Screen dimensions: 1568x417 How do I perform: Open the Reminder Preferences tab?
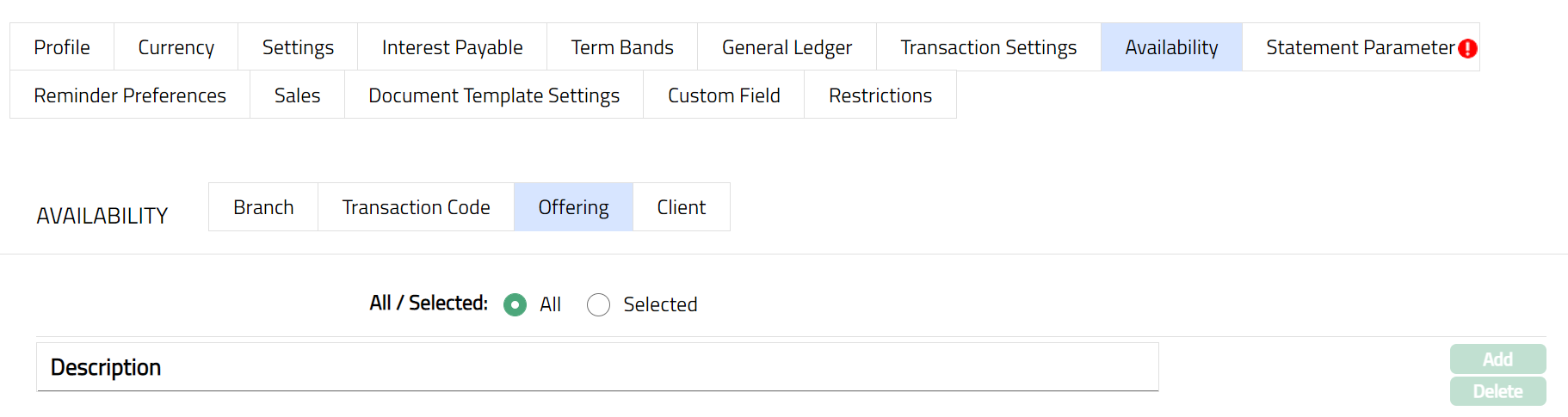(130, 95)
